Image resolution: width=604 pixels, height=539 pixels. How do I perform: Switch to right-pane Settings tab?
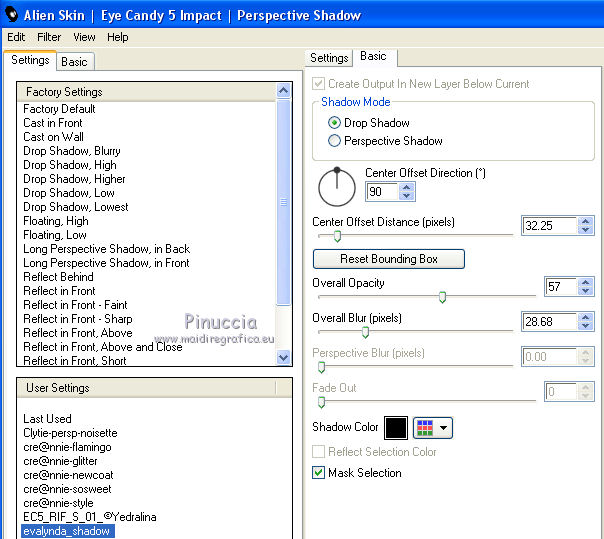[329, 58]
